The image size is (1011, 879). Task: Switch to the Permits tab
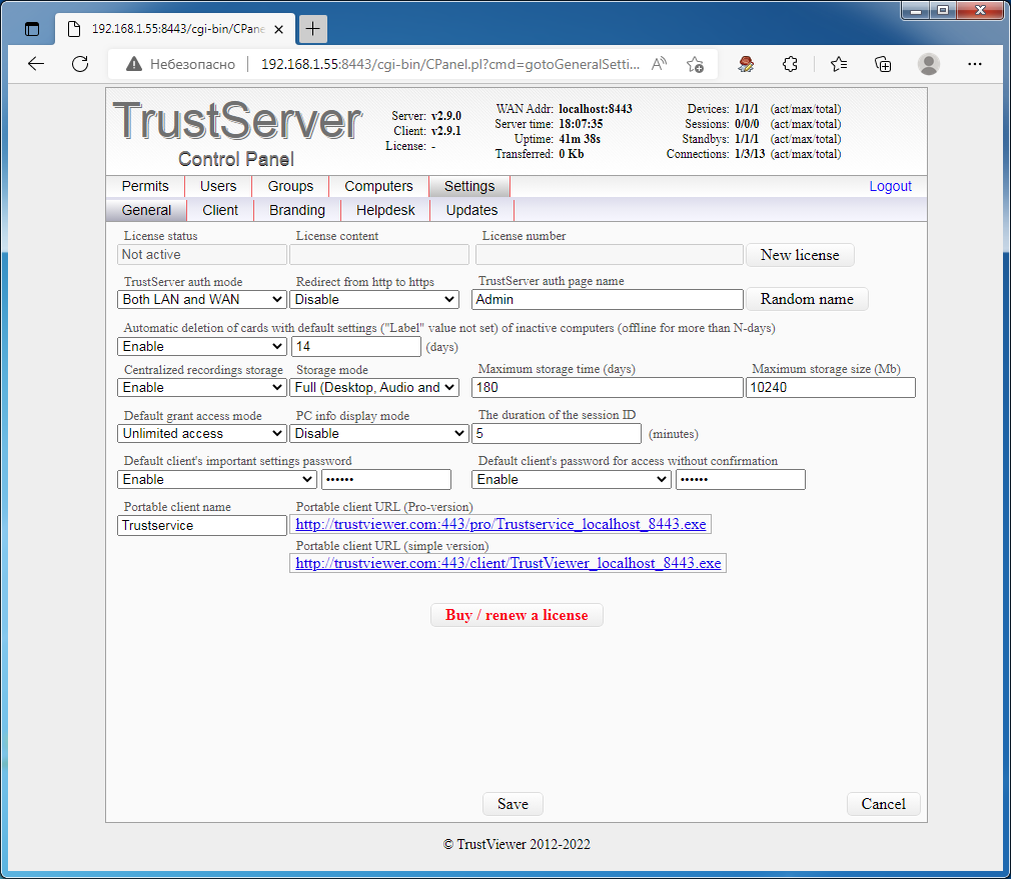[145, 186]
